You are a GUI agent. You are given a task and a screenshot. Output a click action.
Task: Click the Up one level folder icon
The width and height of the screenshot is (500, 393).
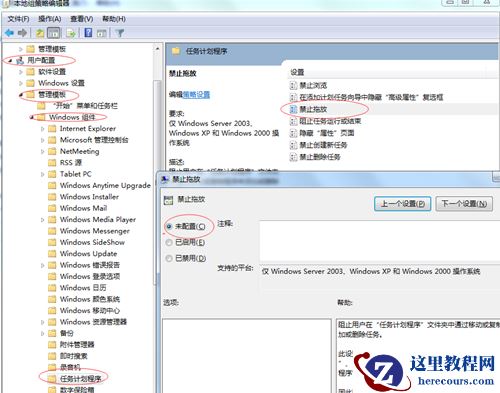click(40, 33)
